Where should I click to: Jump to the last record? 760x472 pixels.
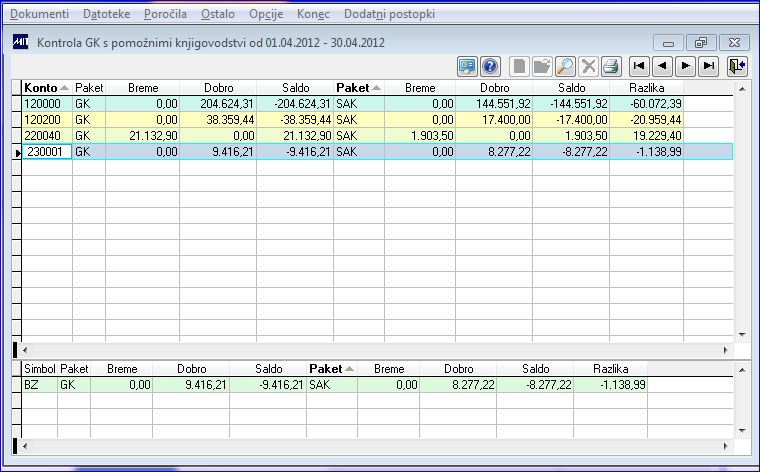click(709, 66)
